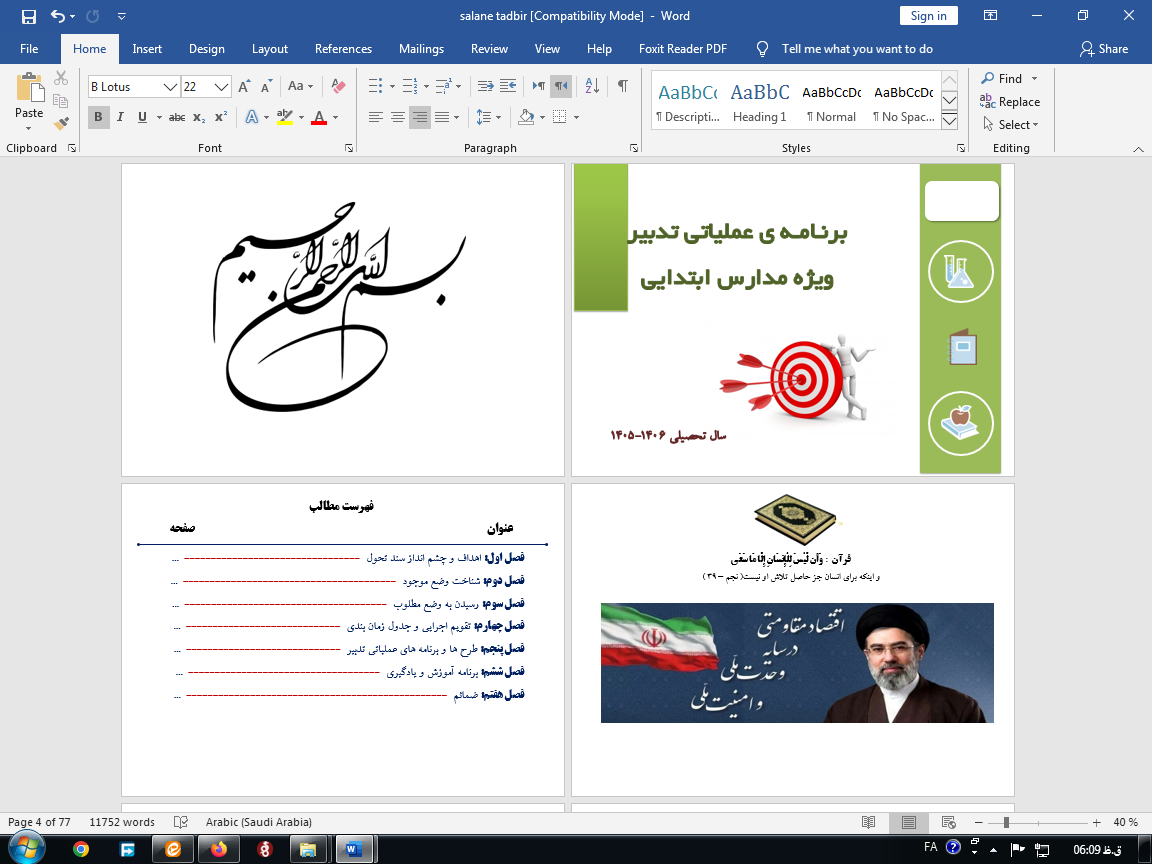Open the Change Case Aa dropdown
This screenshot has height=864, width=1152.
coord(300,87)
